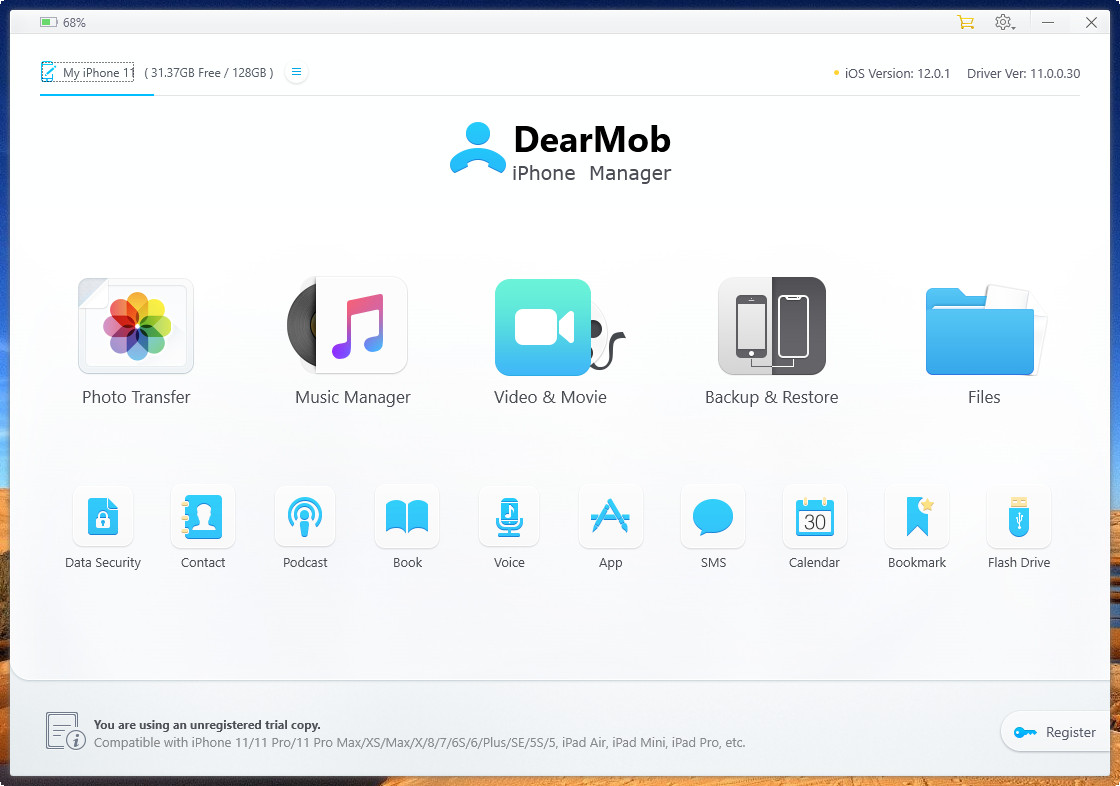Open the Flash Drive feature

1018,517
